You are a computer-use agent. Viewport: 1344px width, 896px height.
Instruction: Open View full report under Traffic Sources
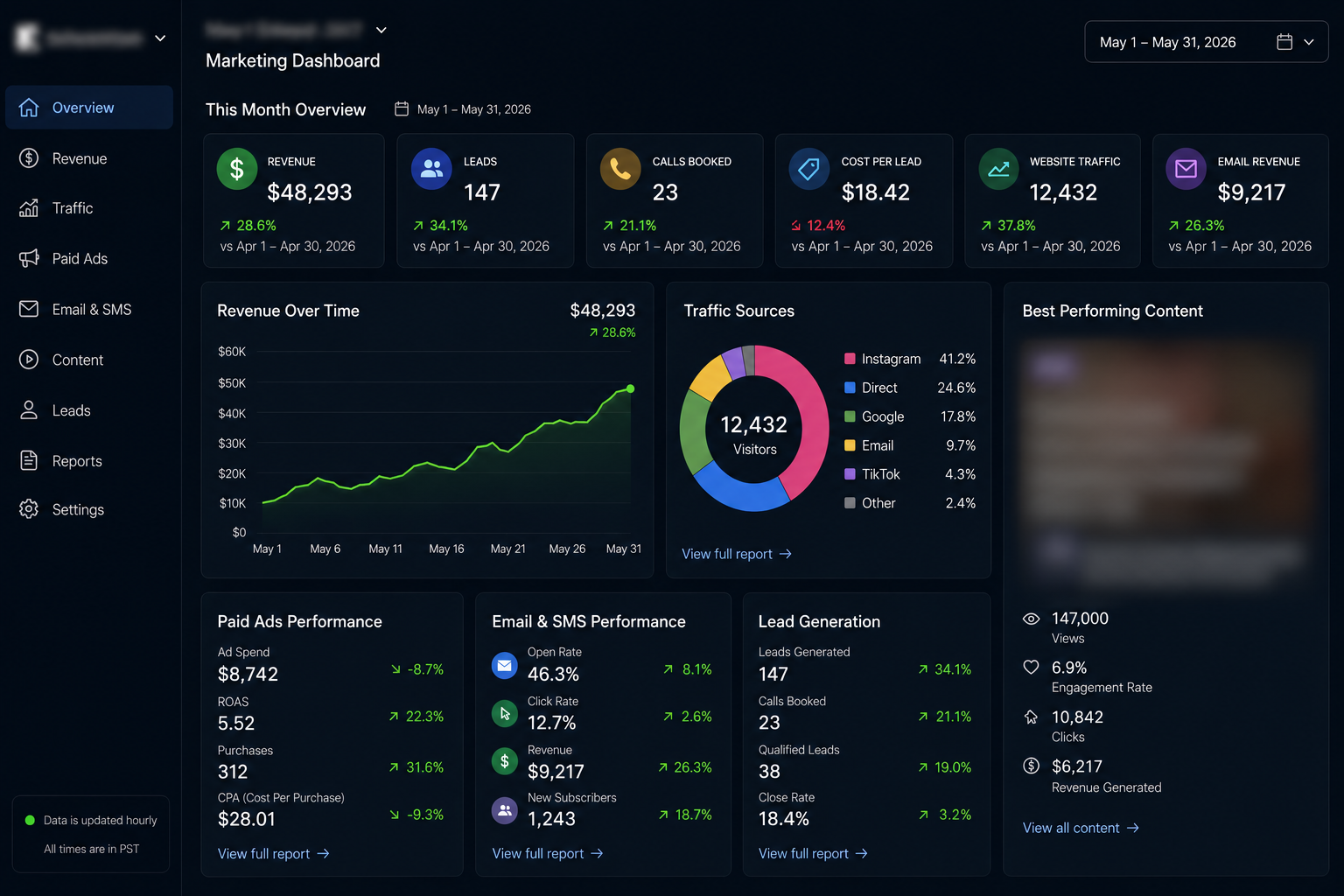(737, 554)
